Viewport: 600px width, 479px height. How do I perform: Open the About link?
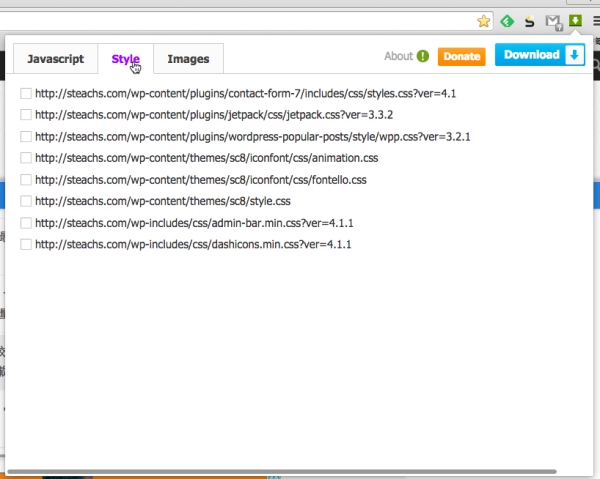tap(398, 56)
